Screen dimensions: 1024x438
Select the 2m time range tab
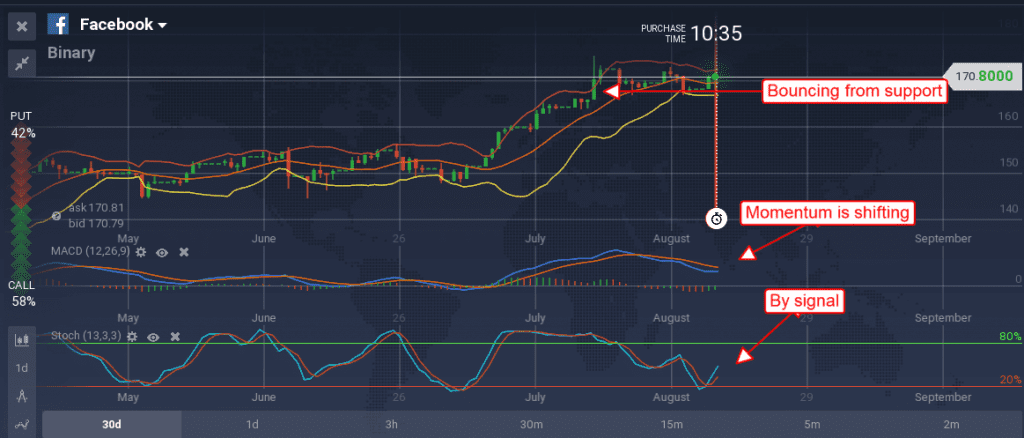[952, 424]
